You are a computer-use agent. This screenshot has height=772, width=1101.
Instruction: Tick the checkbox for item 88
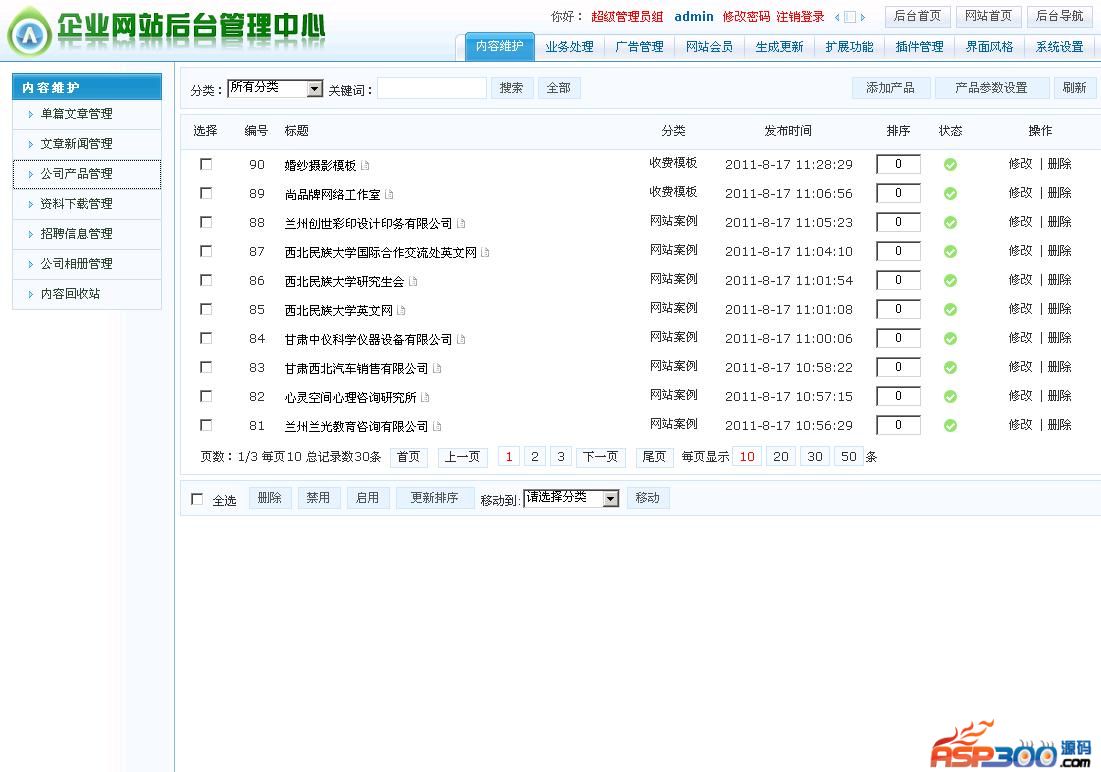tap(206, 222)
